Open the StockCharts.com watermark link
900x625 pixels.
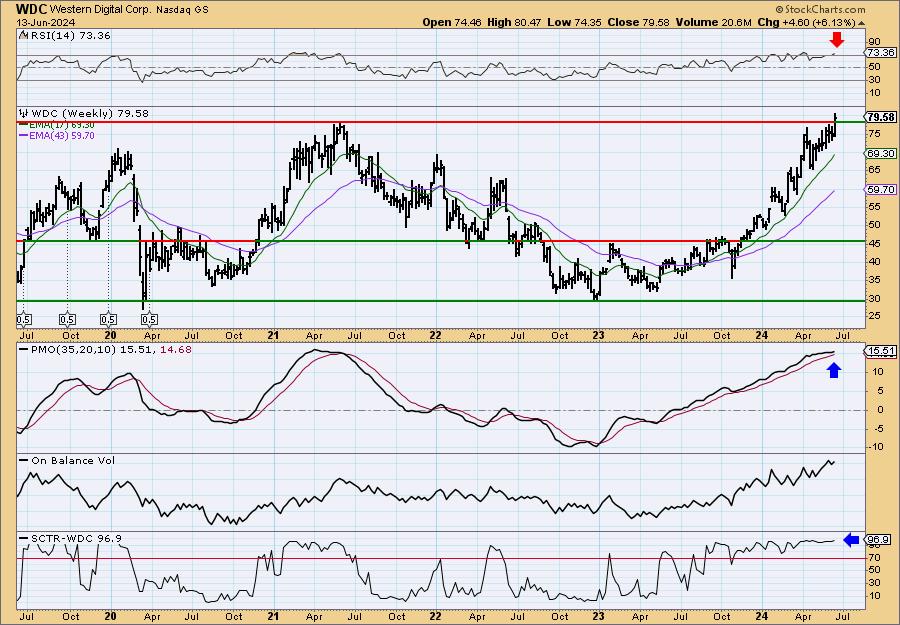click(824, 9)
